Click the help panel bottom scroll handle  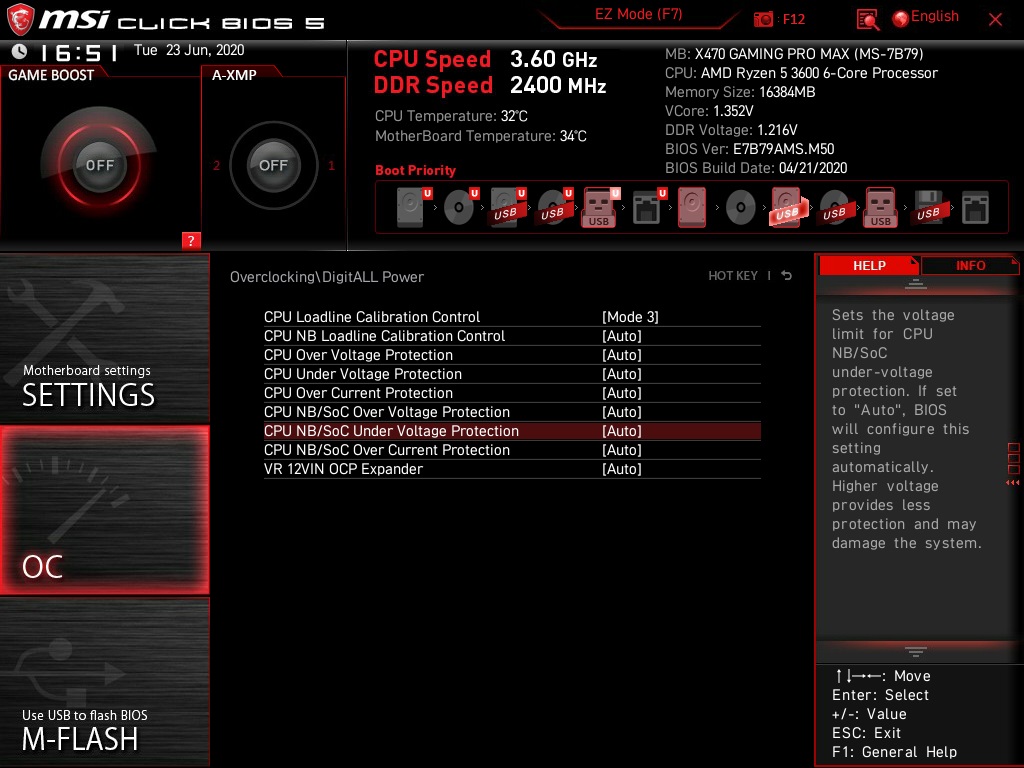tap(916, 652)
